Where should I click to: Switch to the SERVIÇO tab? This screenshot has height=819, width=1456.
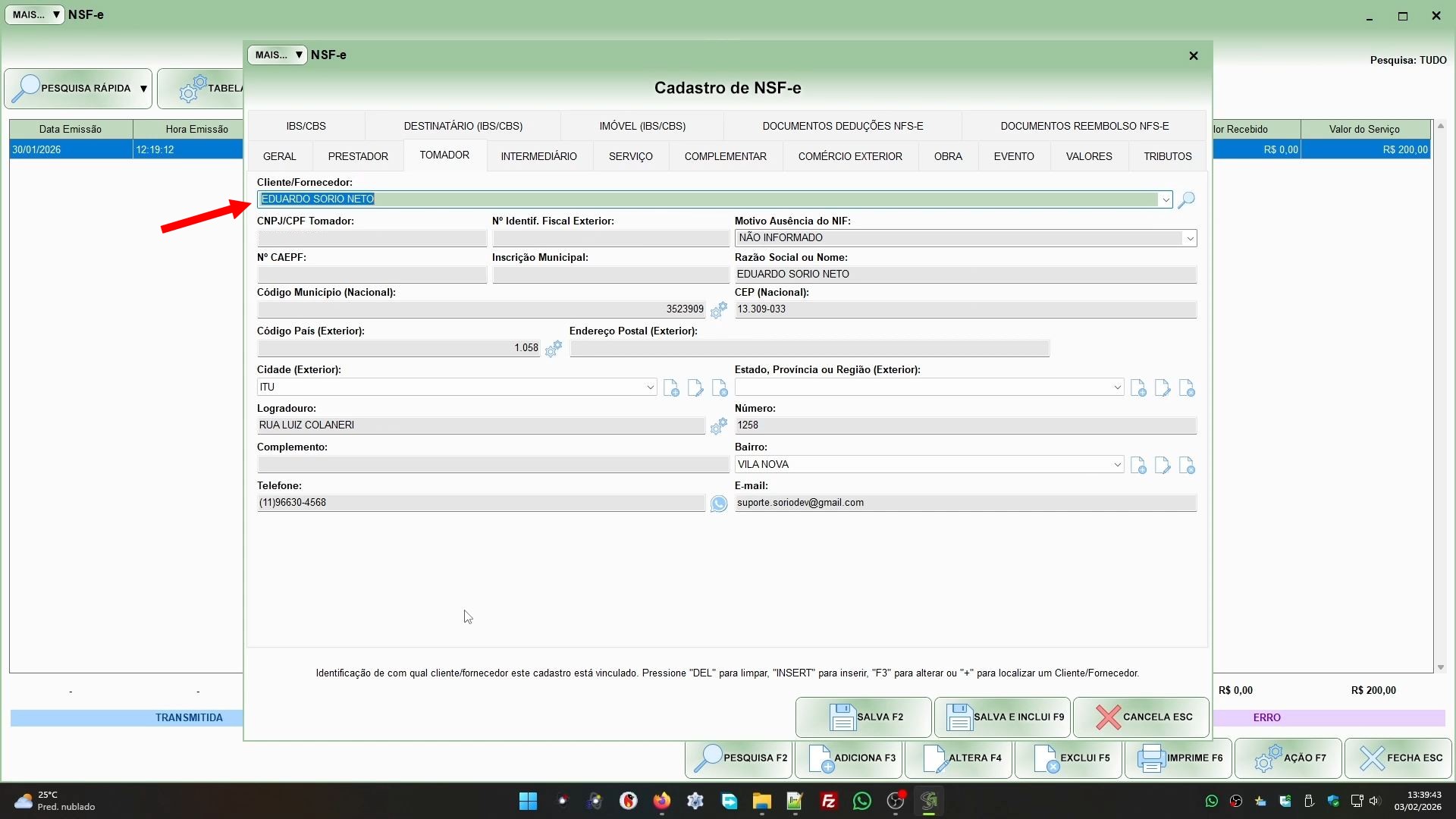pos(630,156)
